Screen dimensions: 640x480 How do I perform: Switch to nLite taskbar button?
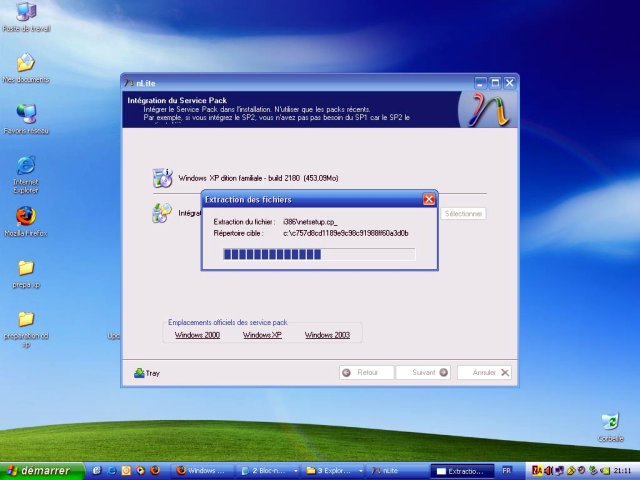(398, 471)
